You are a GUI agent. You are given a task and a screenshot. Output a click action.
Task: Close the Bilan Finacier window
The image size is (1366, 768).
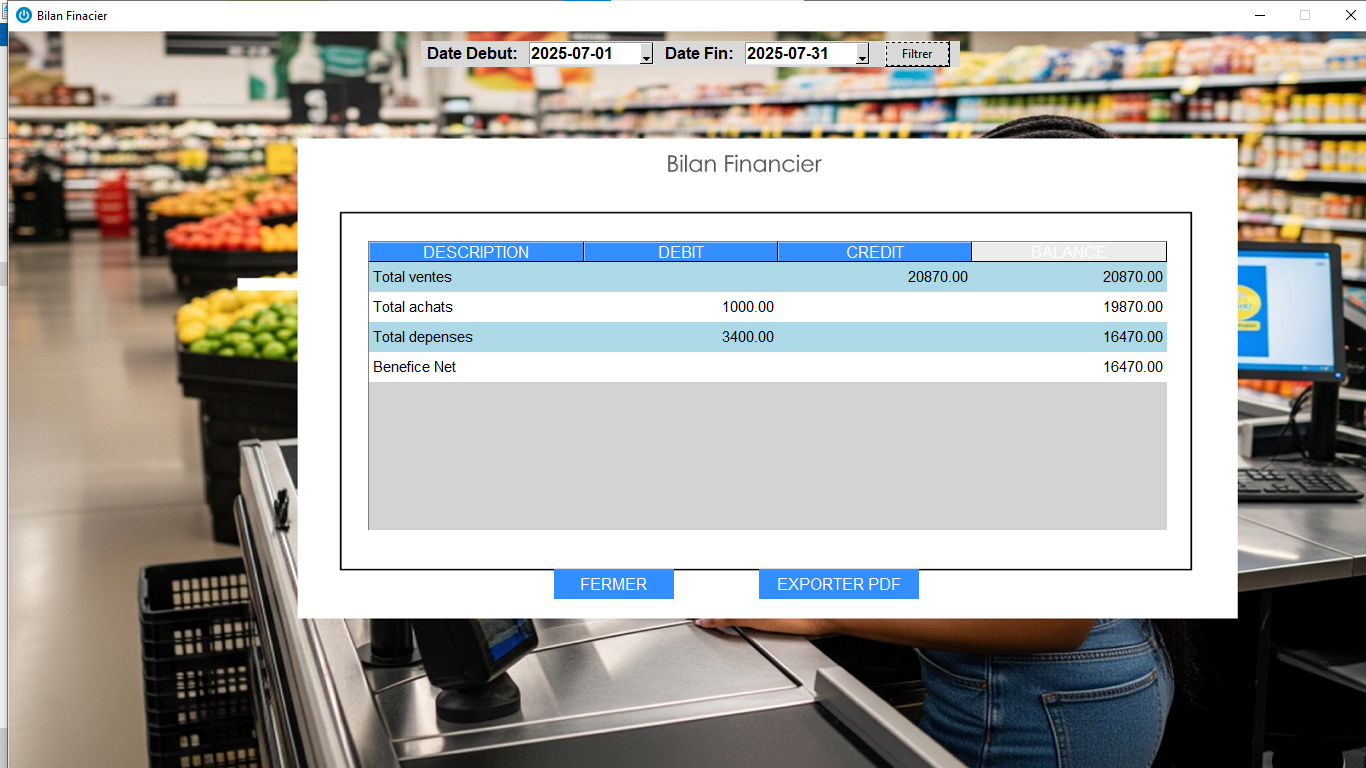[1350, 15]
